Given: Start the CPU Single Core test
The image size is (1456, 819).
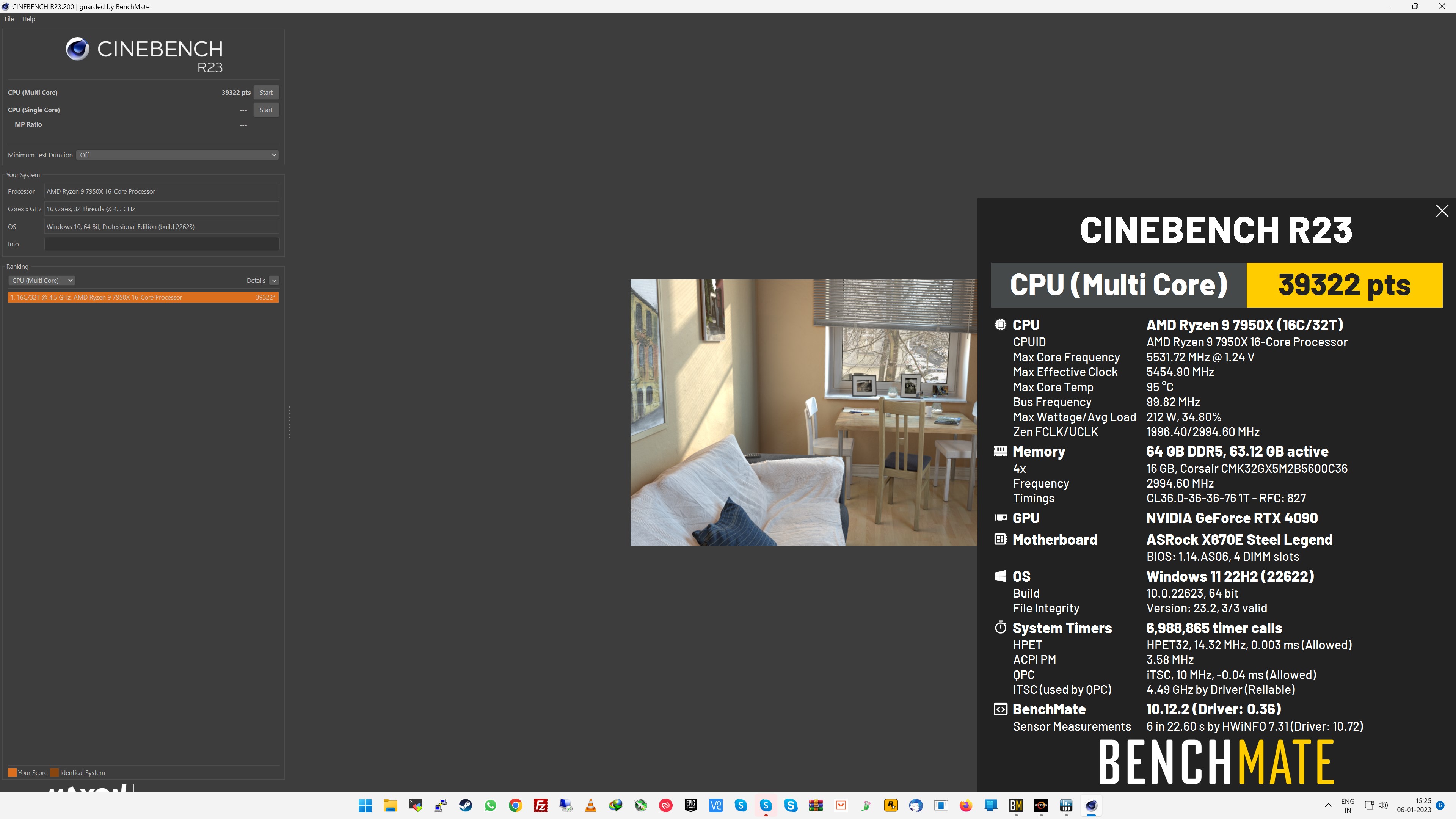Looking at the screenshot, I should [266, 110].
